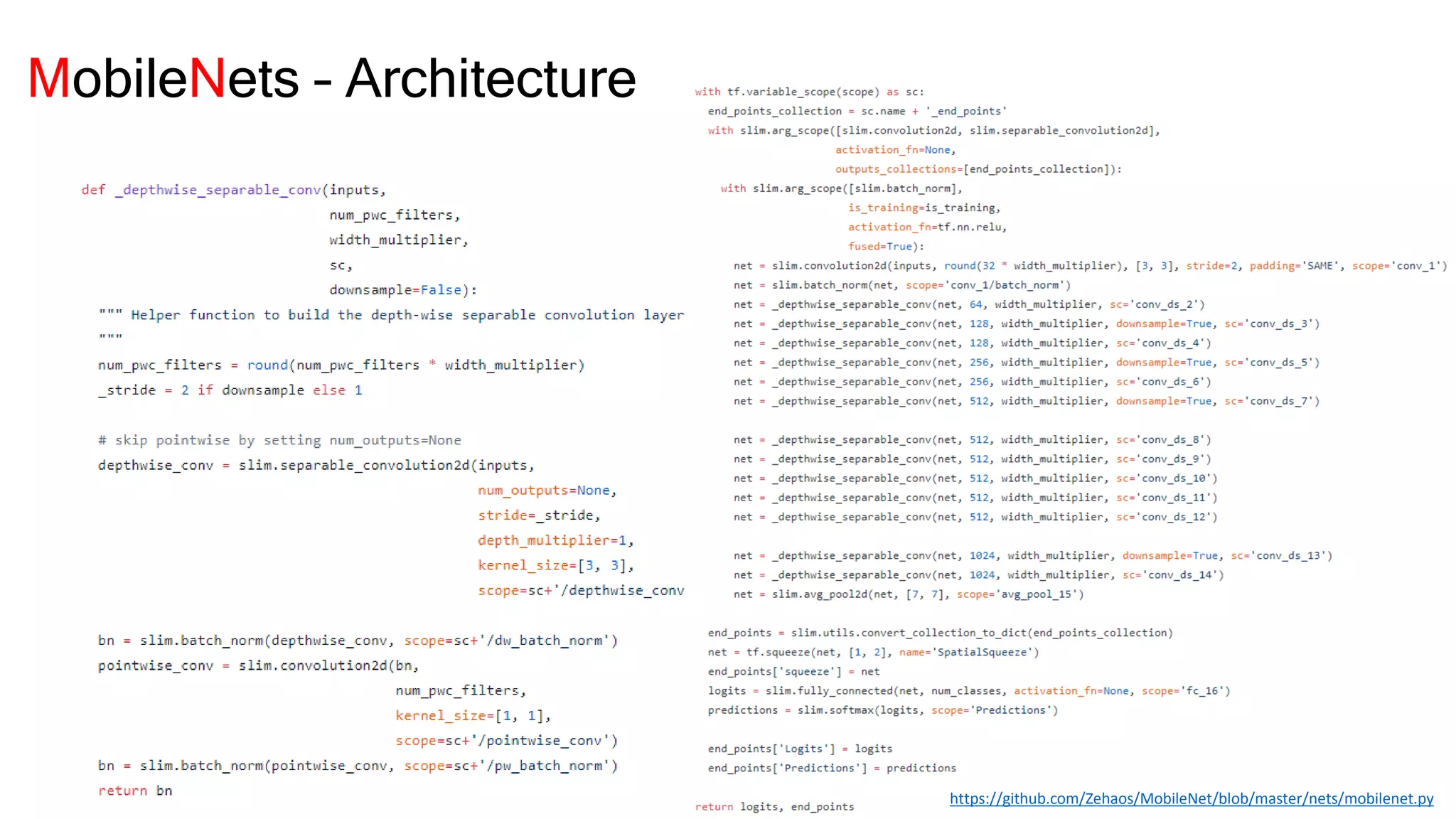Image resolution: width=1456 pixels, height=819 pixels.
Task: Click the pointwise_conv assignment line
Action: point(258,665)
